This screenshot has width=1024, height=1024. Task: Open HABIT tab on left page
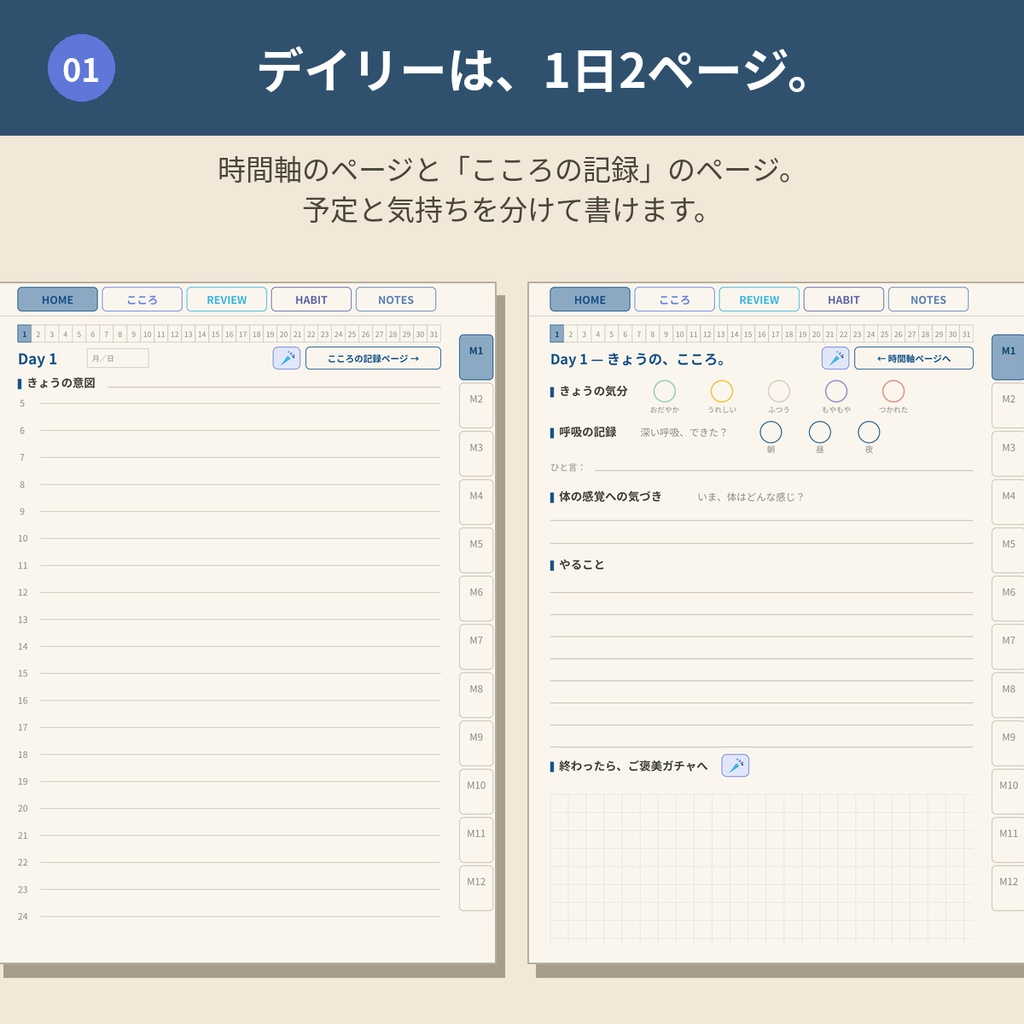coord(311,300)
